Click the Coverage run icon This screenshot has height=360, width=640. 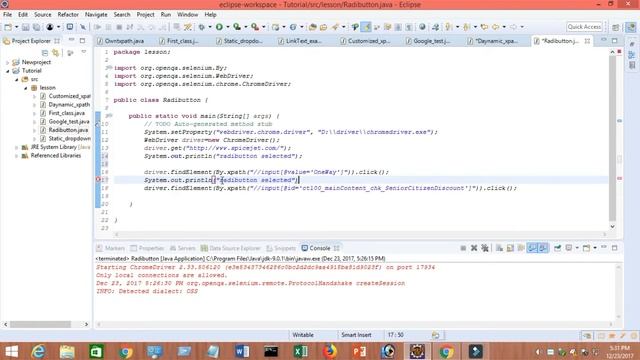pos(237,27)
